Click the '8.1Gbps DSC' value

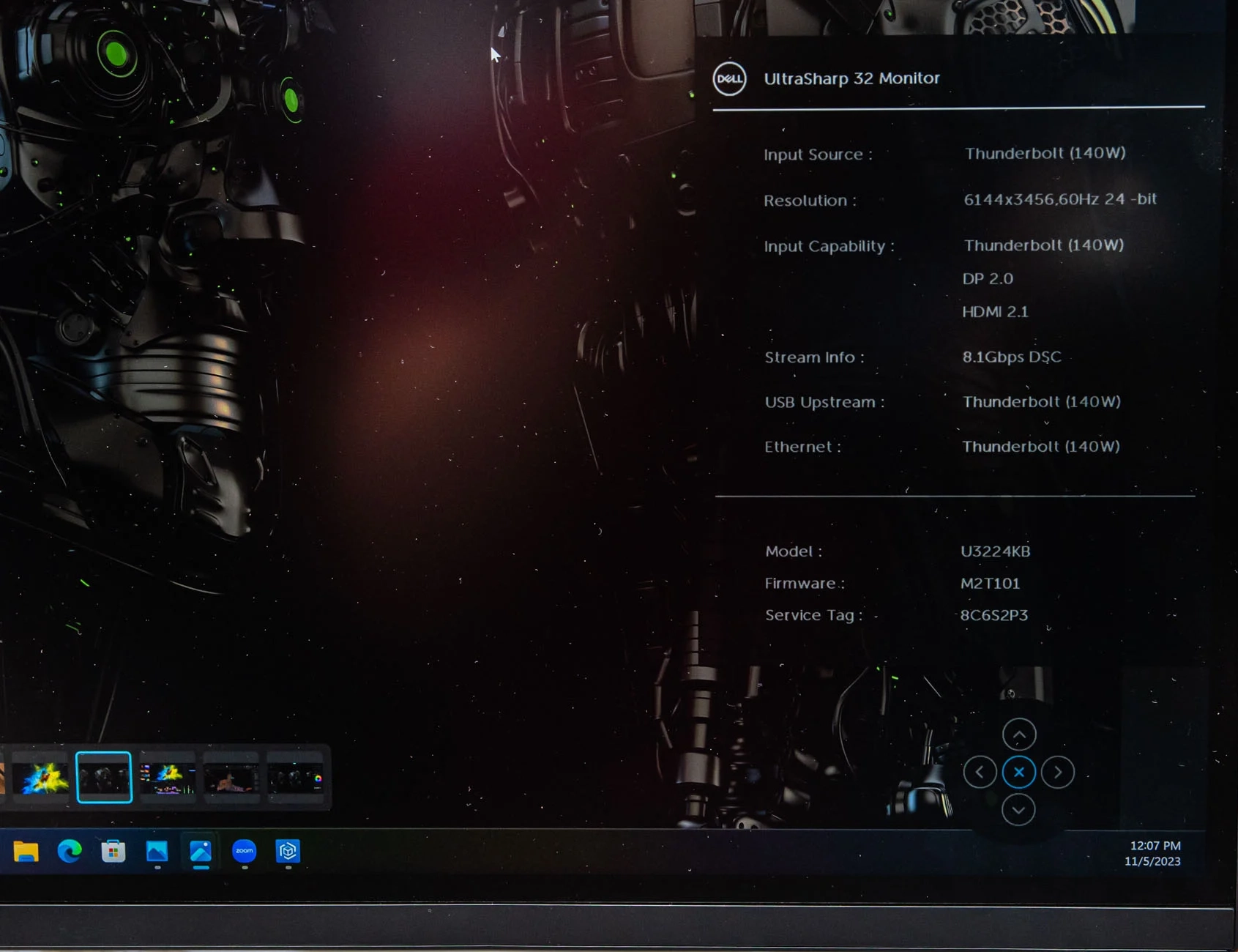pyautogui.click(x=1011, y=357)
